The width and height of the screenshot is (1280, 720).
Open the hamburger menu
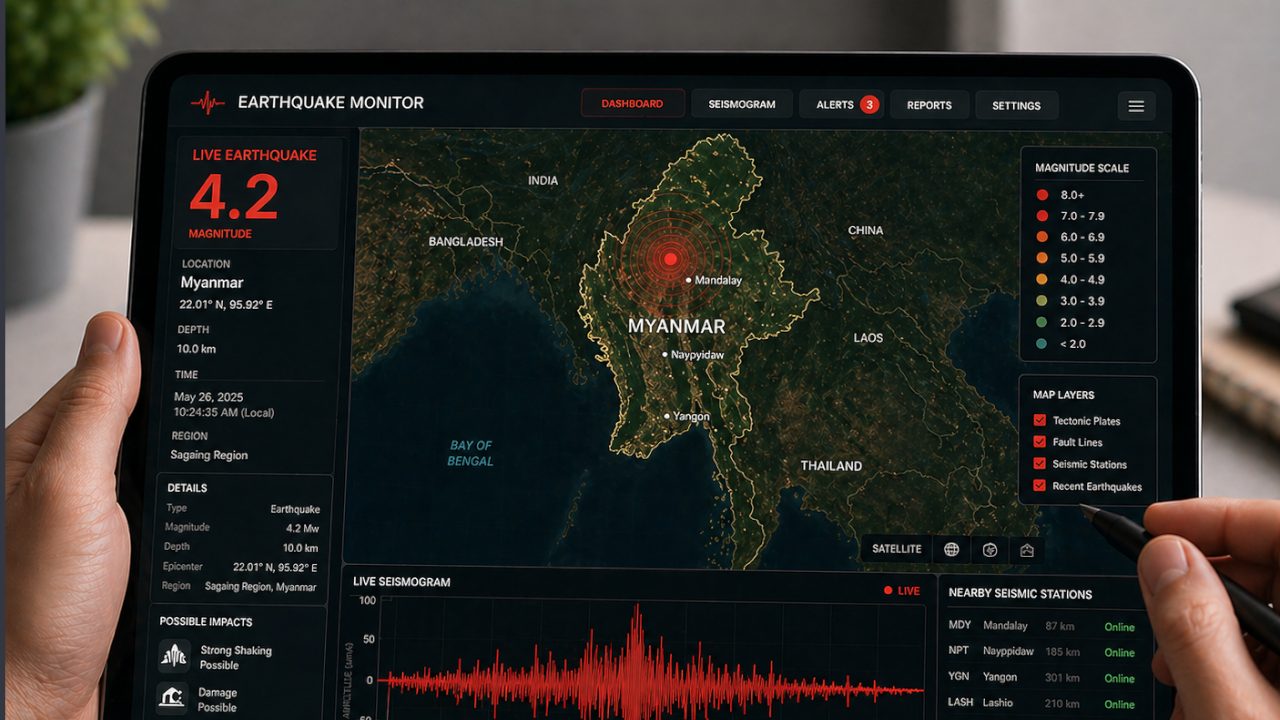coord(1136,106)
